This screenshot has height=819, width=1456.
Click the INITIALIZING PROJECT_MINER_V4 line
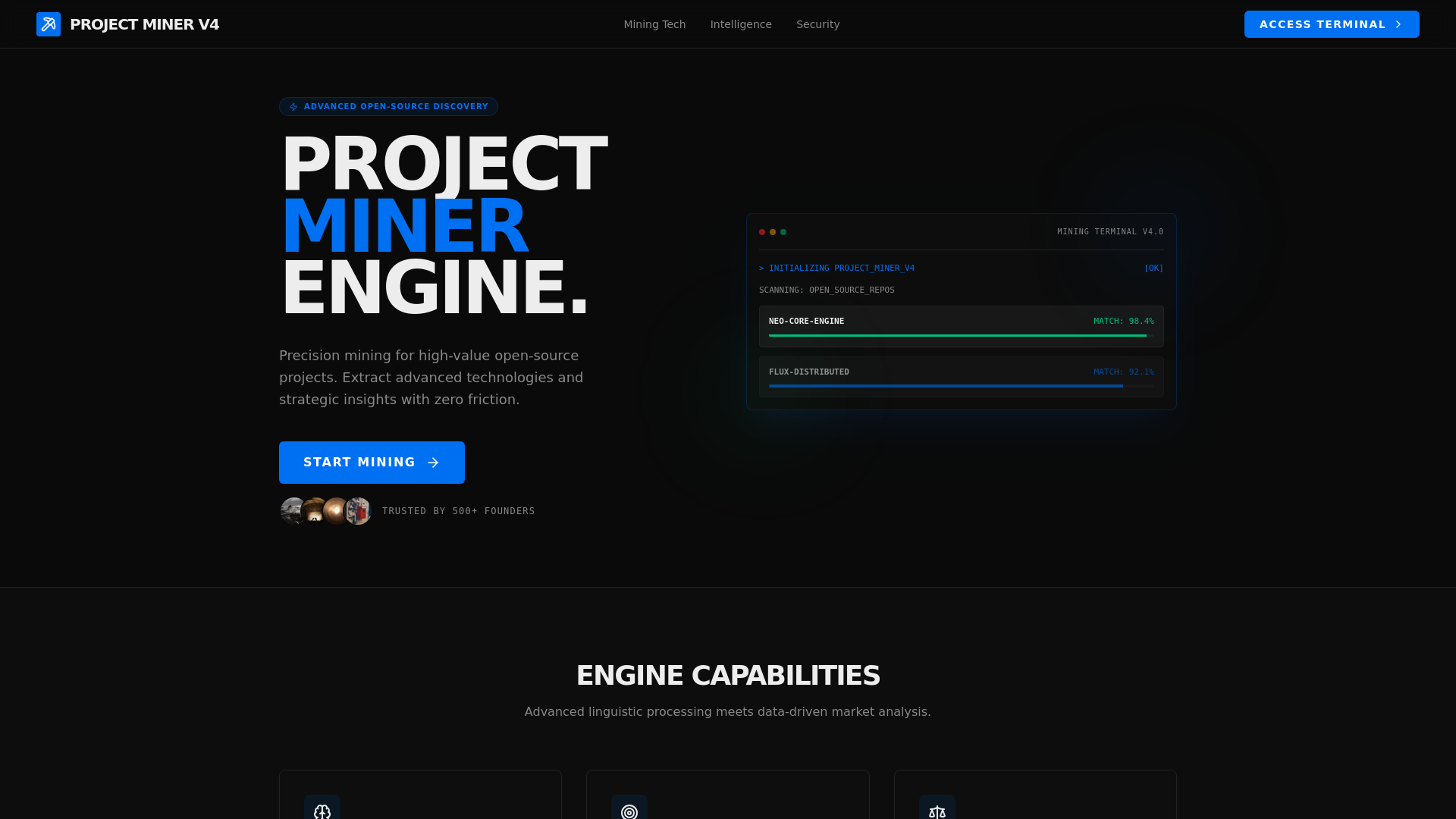837,268
